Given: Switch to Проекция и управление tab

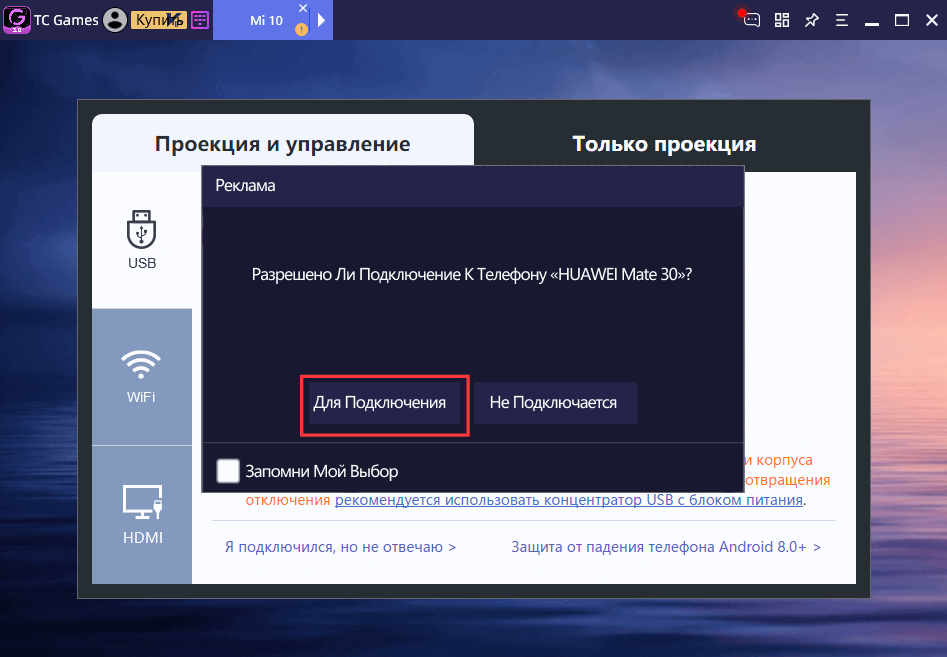Looking at the screenshot, I should [x=283, y=144].
